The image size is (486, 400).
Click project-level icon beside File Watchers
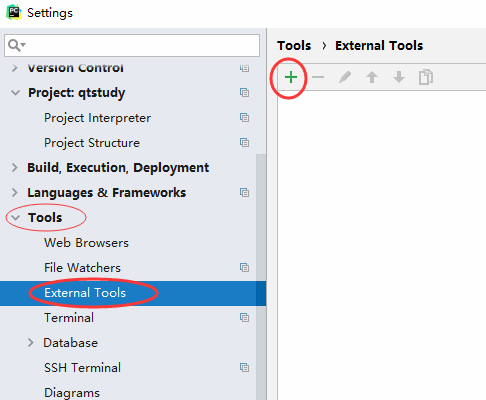tap(244, 268)
